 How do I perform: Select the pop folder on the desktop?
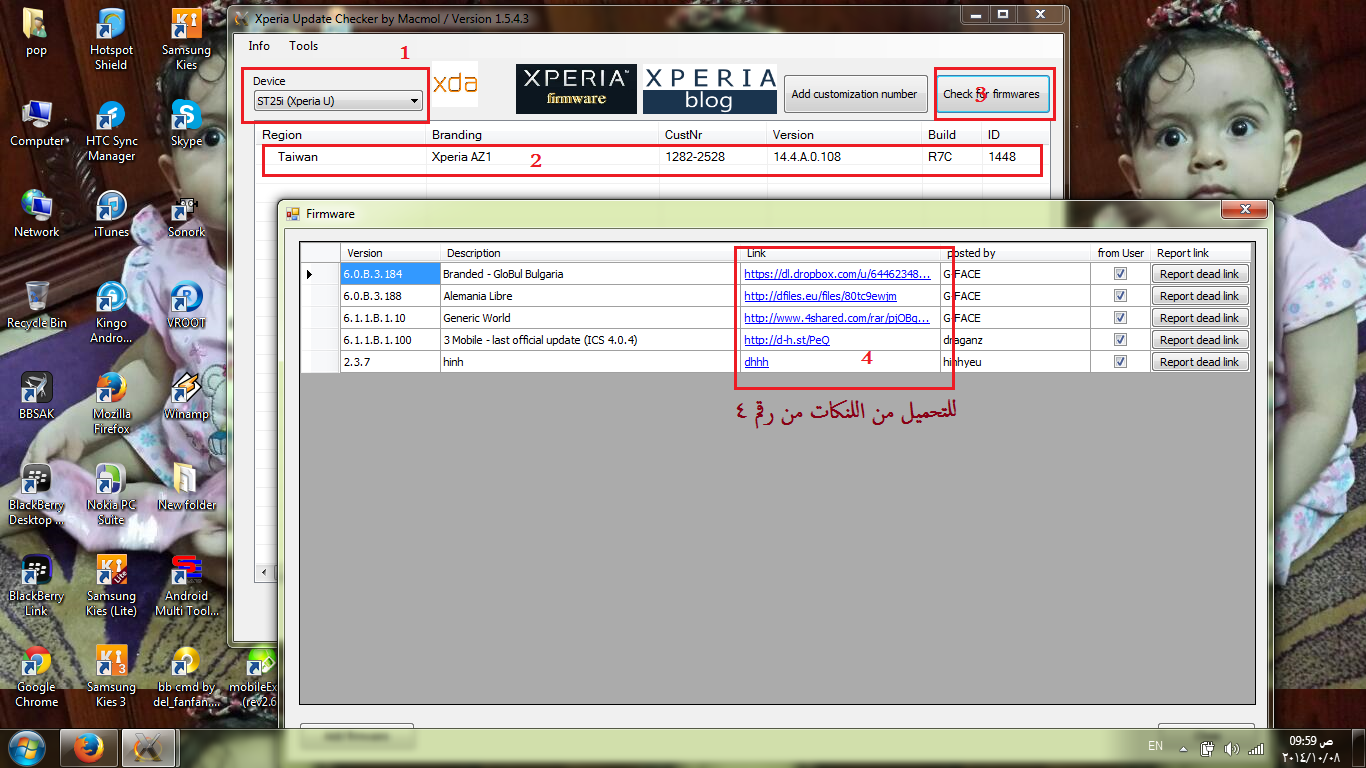click(36, 32)
